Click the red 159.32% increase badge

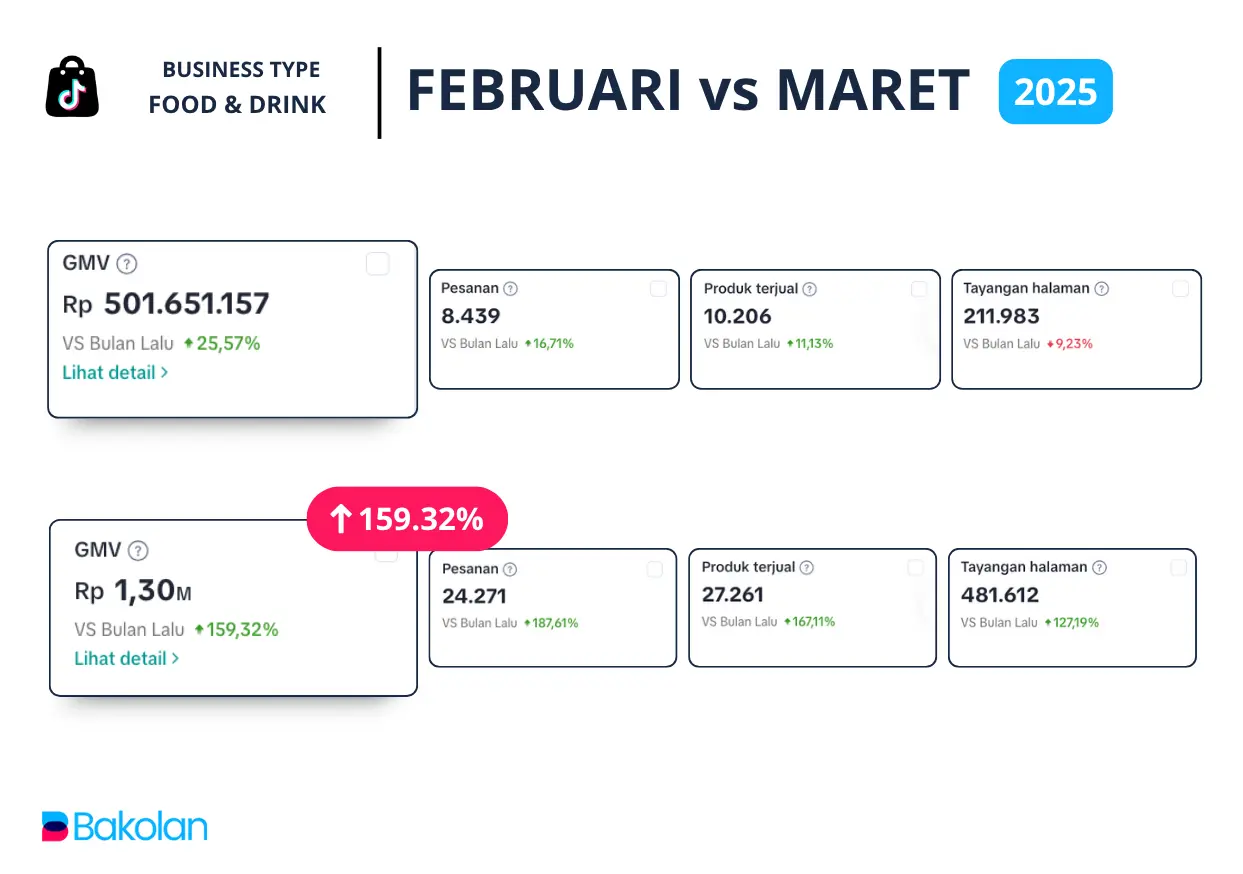pyautogui.click(x=407, y=519)
